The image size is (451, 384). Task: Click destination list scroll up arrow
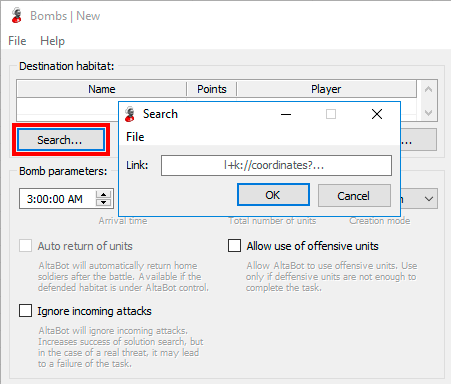point(428,89)
